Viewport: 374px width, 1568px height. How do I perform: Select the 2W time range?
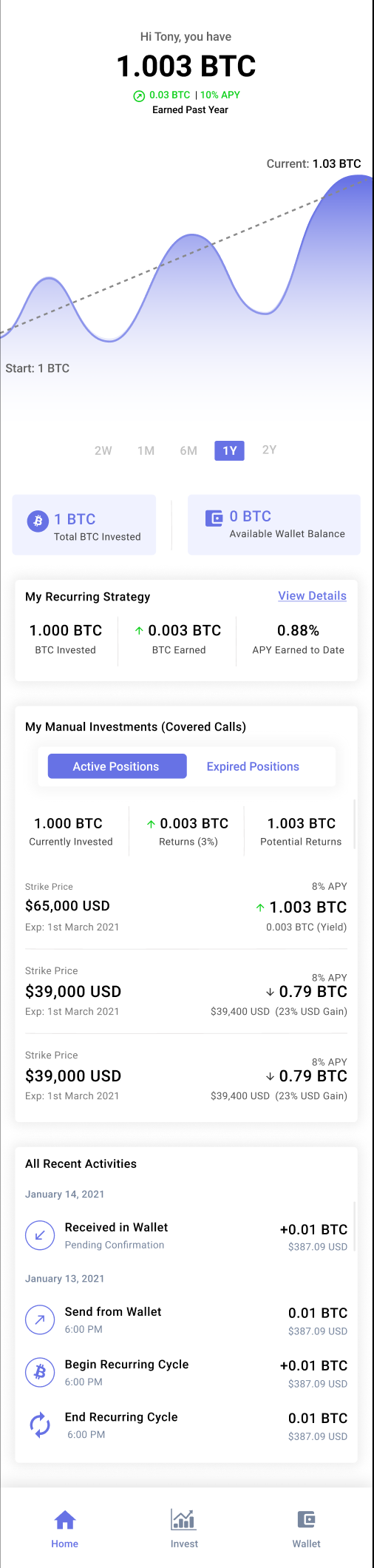click(x=103, y=450)
